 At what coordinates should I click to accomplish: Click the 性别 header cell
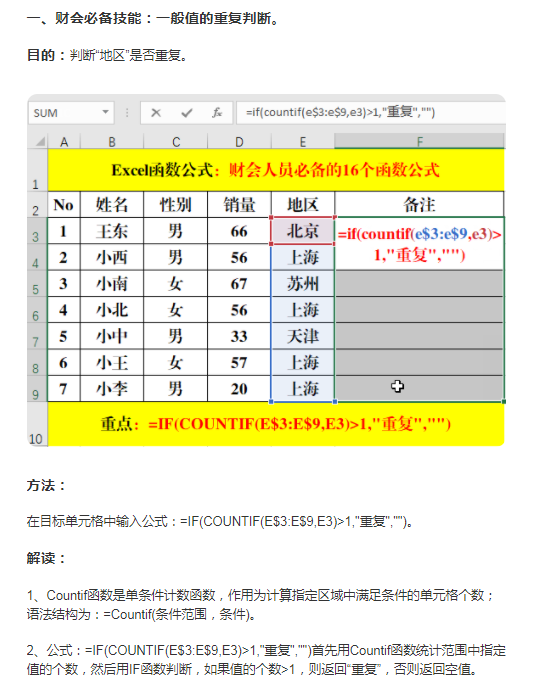pyautogui.click(x=176, y=205)
